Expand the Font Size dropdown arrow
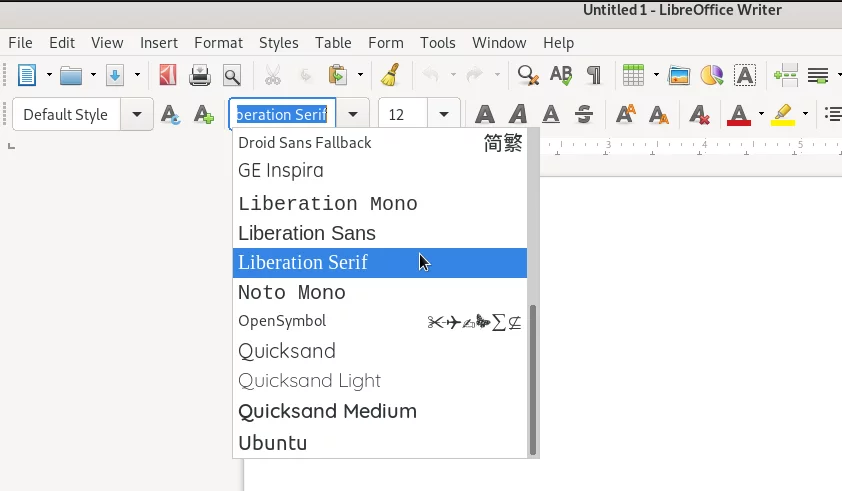 (444, 114)
